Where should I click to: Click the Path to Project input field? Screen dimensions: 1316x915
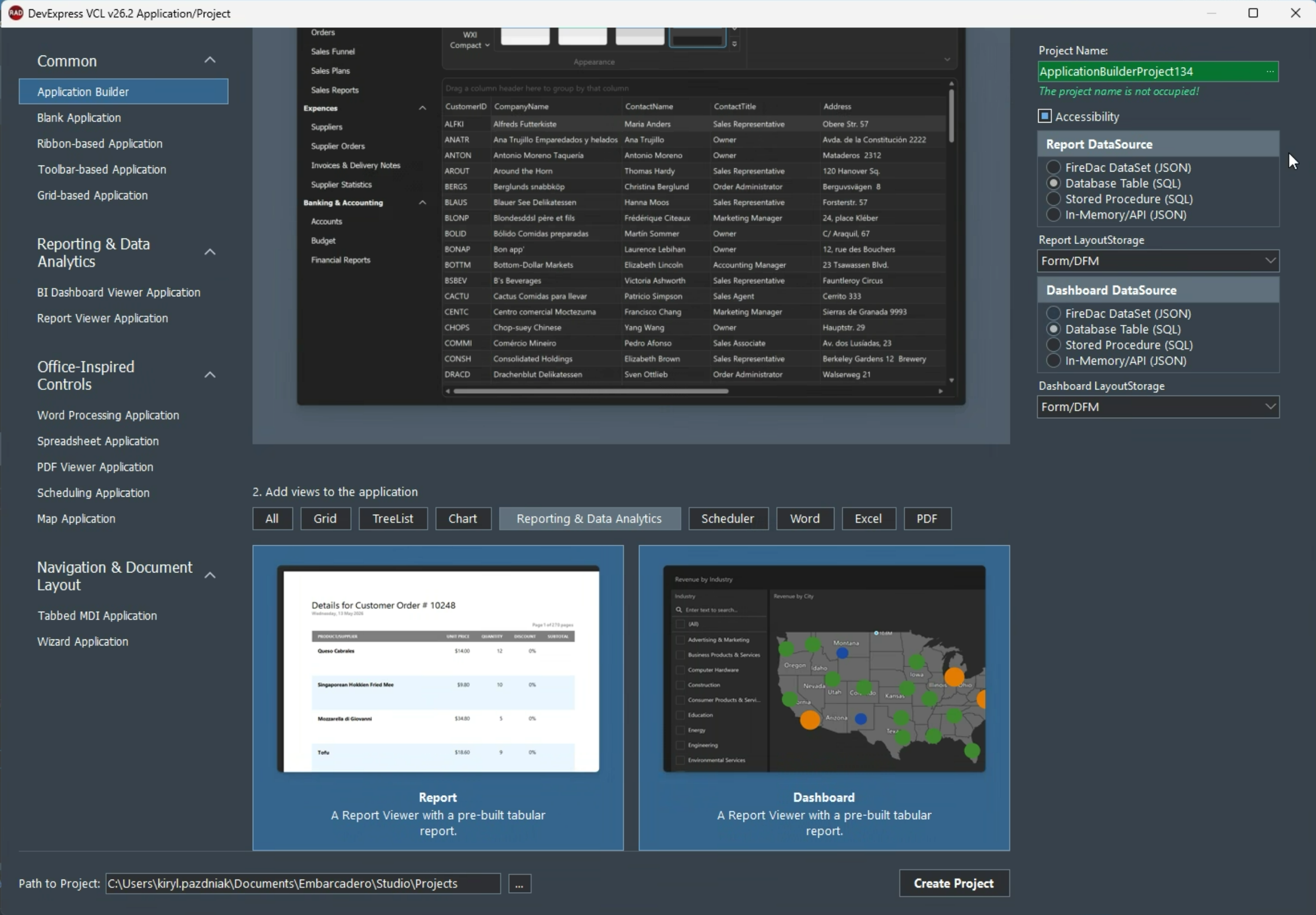(x=303, y=884)
